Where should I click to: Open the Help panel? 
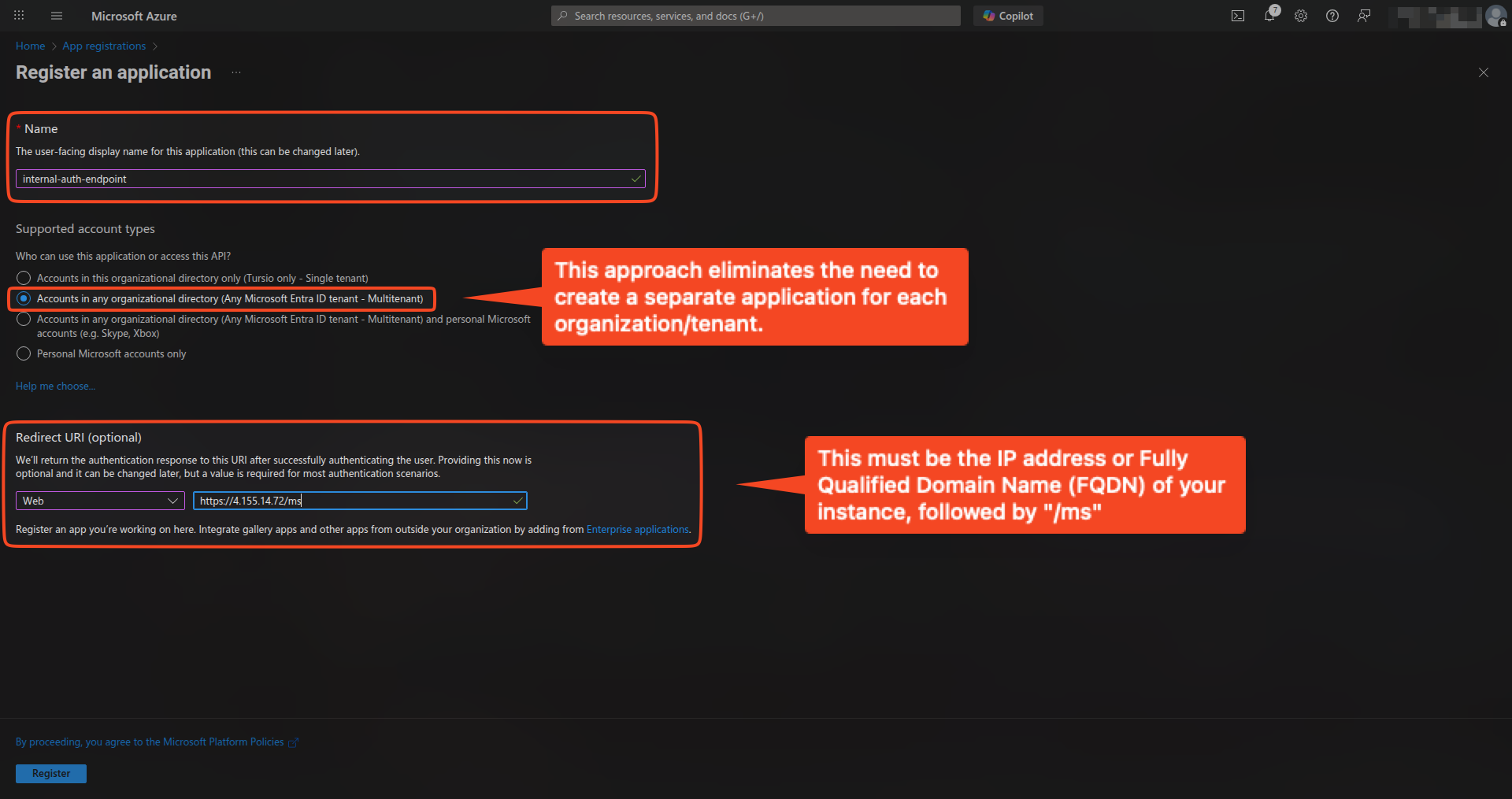coord(1332,16)
